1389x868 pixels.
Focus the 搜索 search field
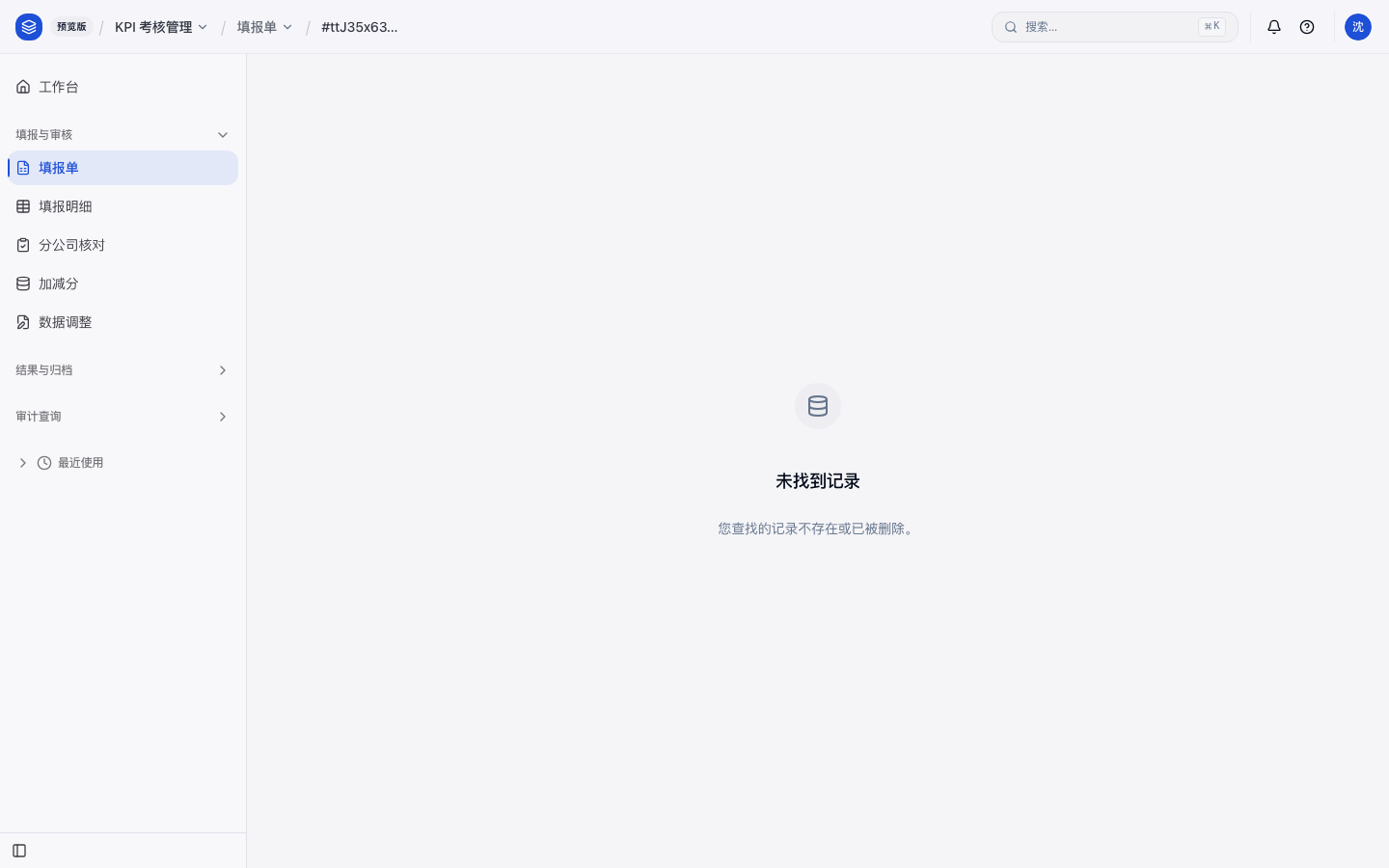point(1115,27)
